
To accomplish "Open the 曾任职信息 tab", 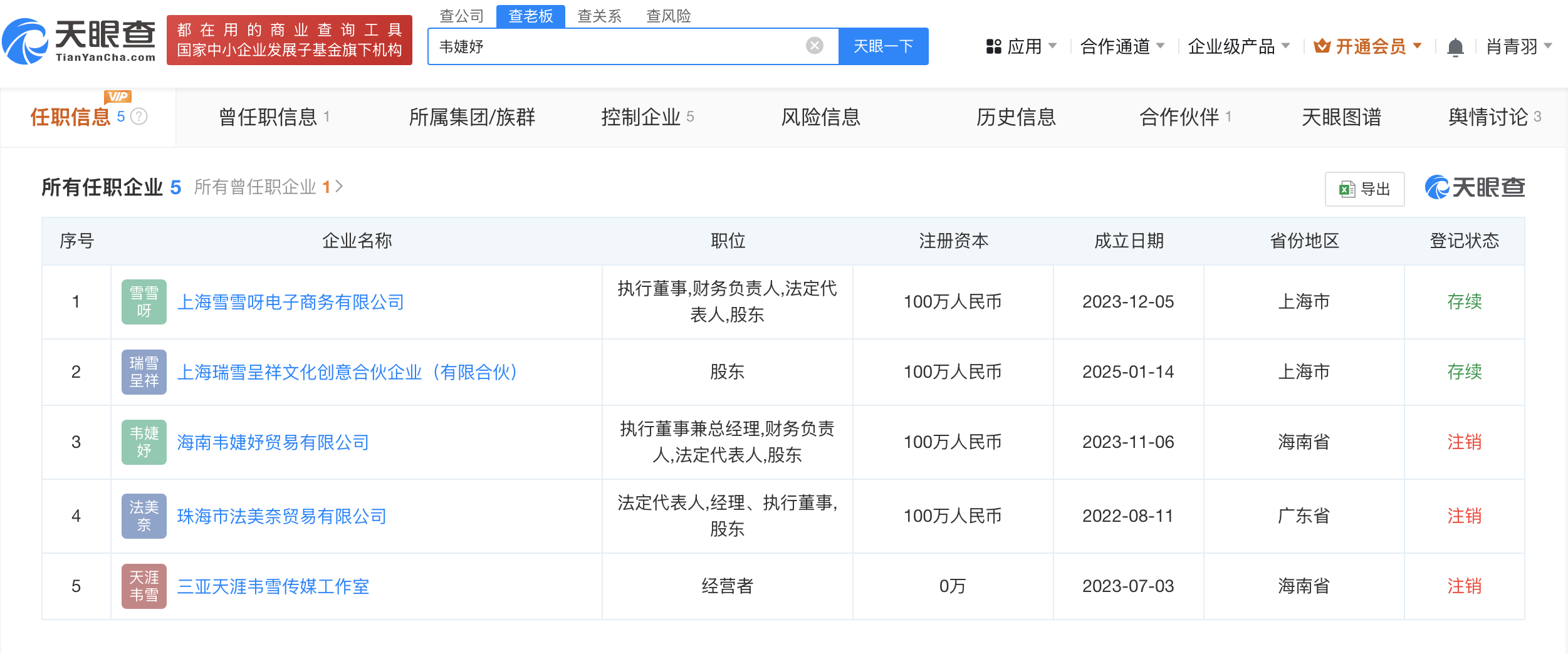I will pyautogui.click(x=274, y=117).
